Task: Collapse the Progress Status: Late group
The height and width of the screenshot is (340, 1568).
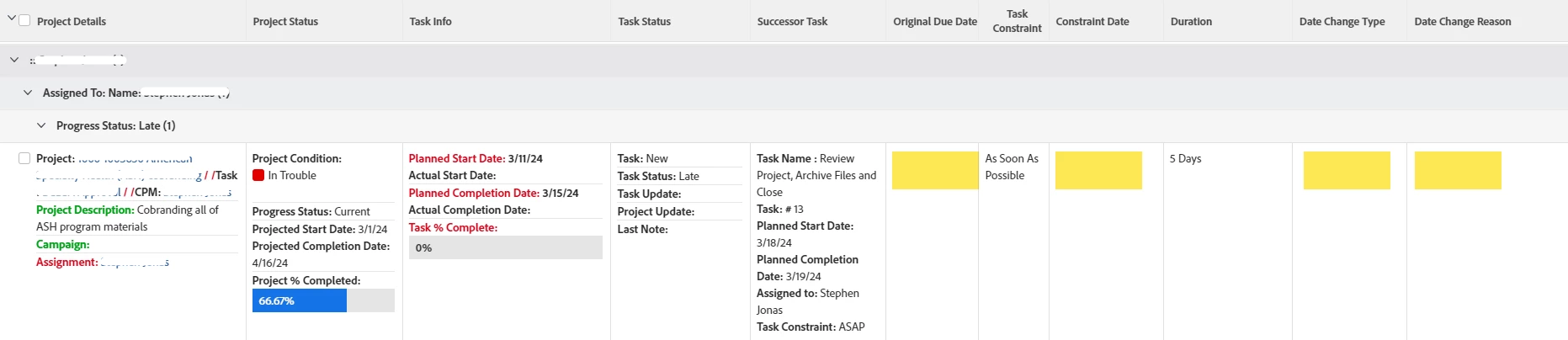Action: [x=41, y=125]
